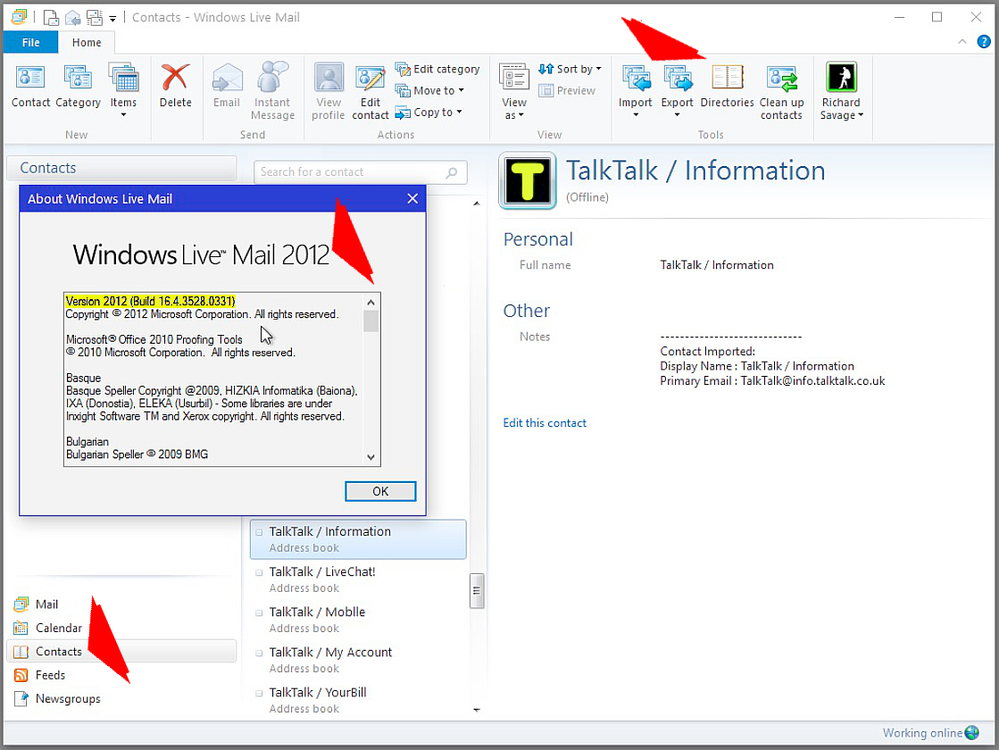
Task: Click the About dialog scrollbar thumb
Action: pyautogui.click(x=371, y=321)
